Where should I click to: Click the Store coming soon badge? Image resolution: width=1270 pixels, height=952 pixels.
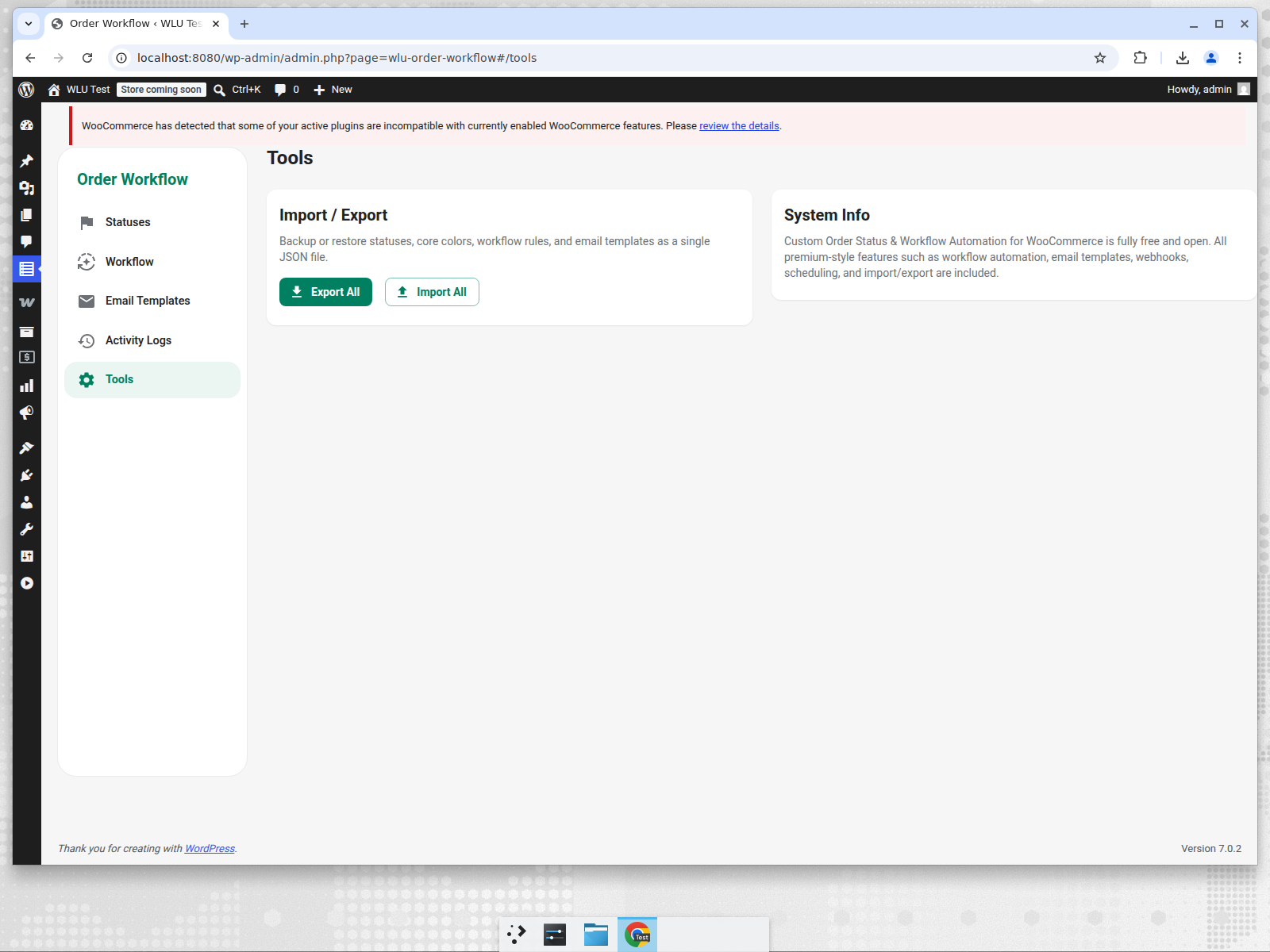pos(161,90)
